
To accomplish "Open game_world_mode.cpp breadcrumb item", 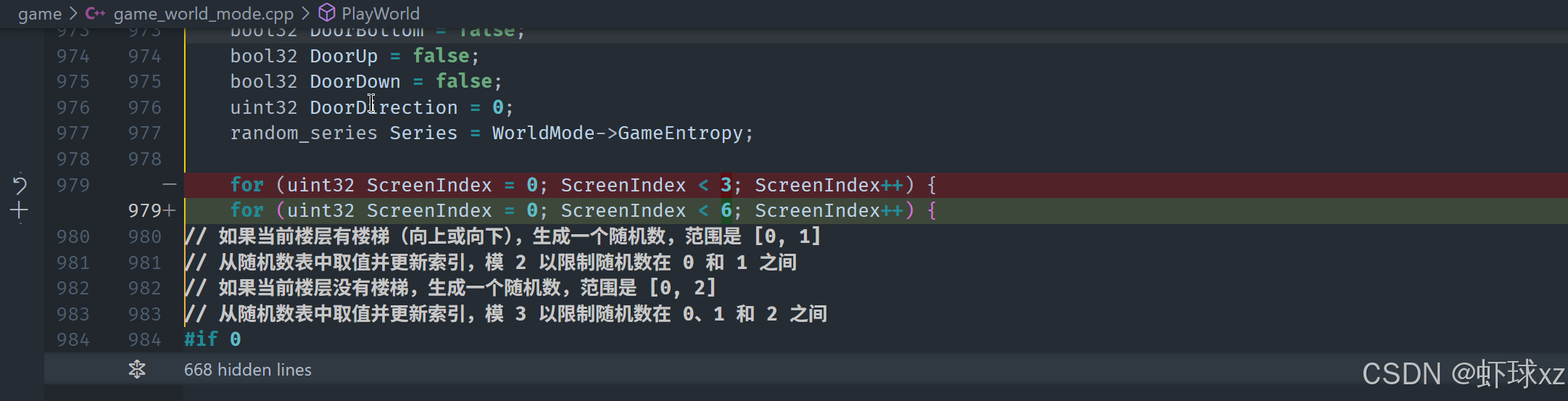I will click(x=204, y=14).
